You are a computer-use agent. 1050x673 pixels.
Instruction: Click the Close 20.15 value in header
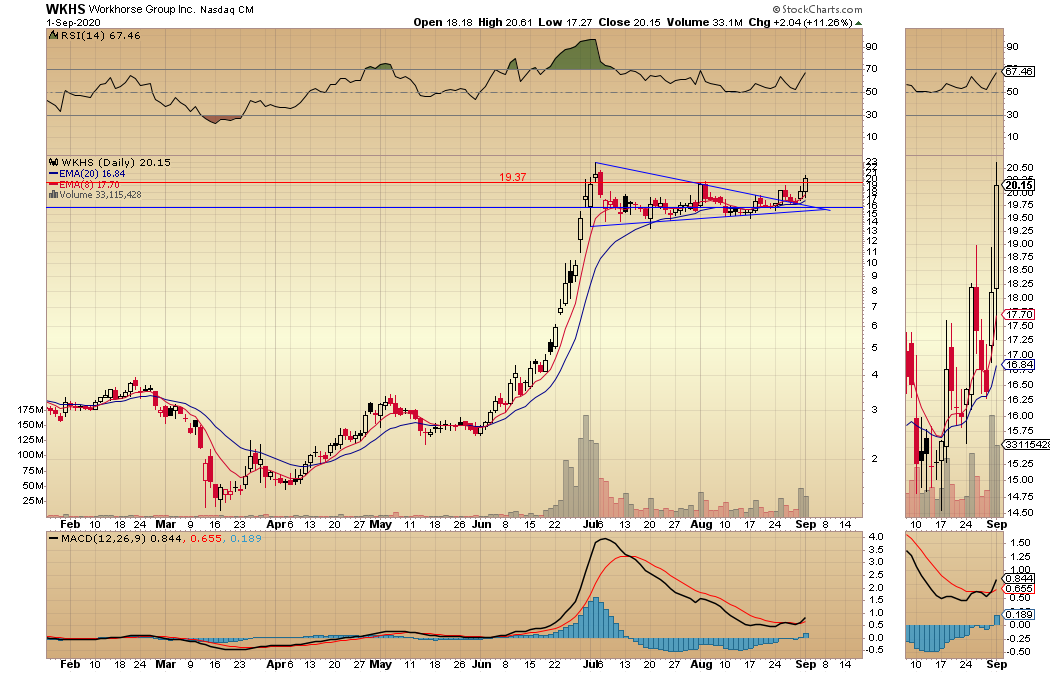(x=629, y=22)
